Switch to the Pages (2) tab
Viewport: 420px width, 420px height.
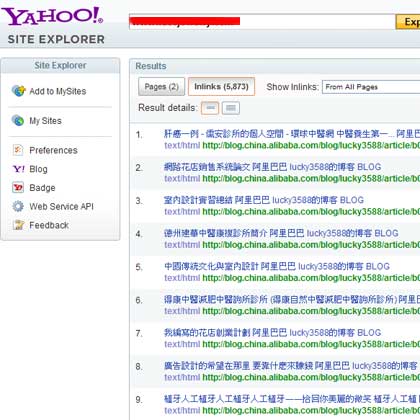click(161, 87)
